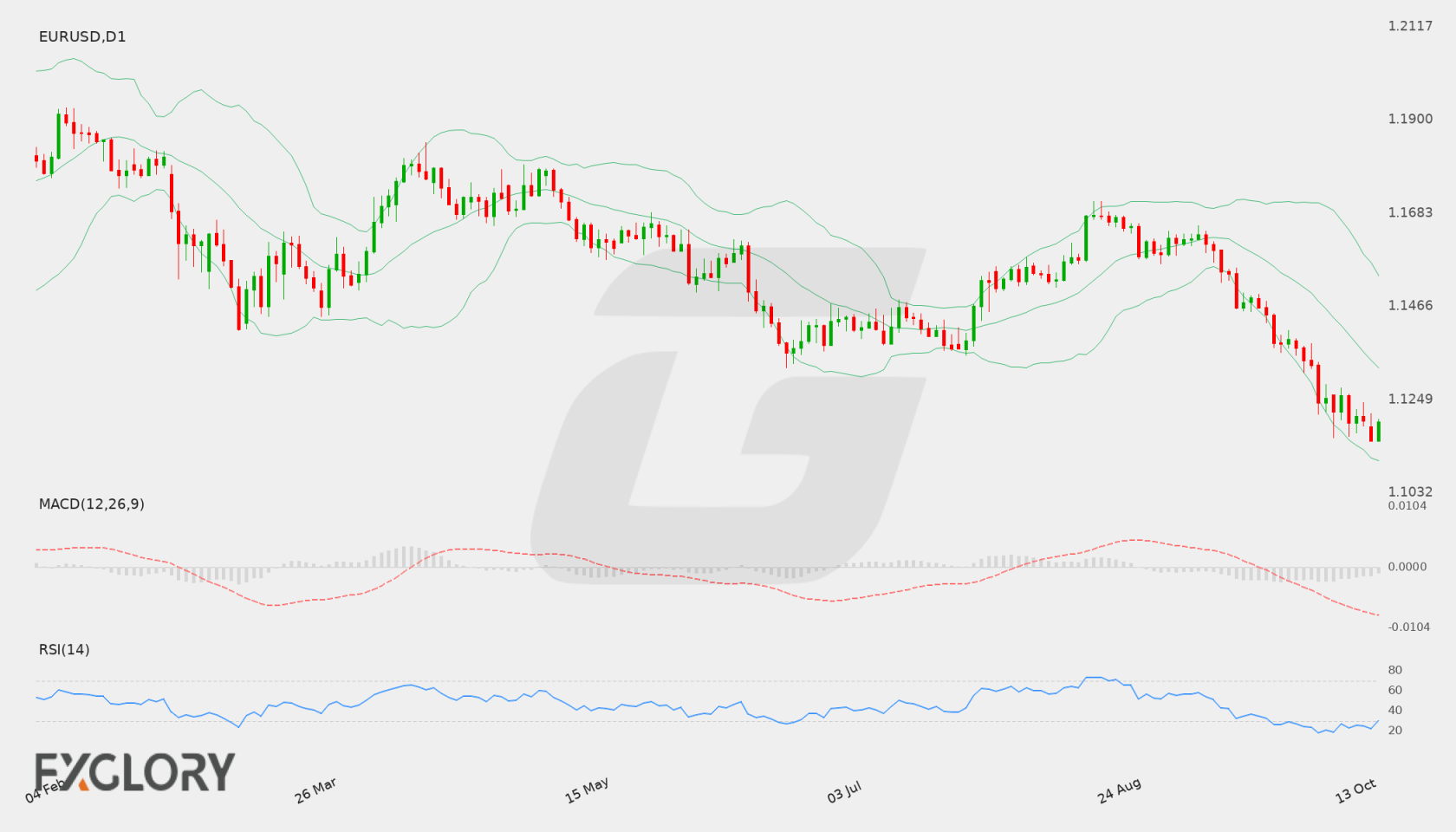Click the 1.2117 price axis label

(x=1410, y=26)
